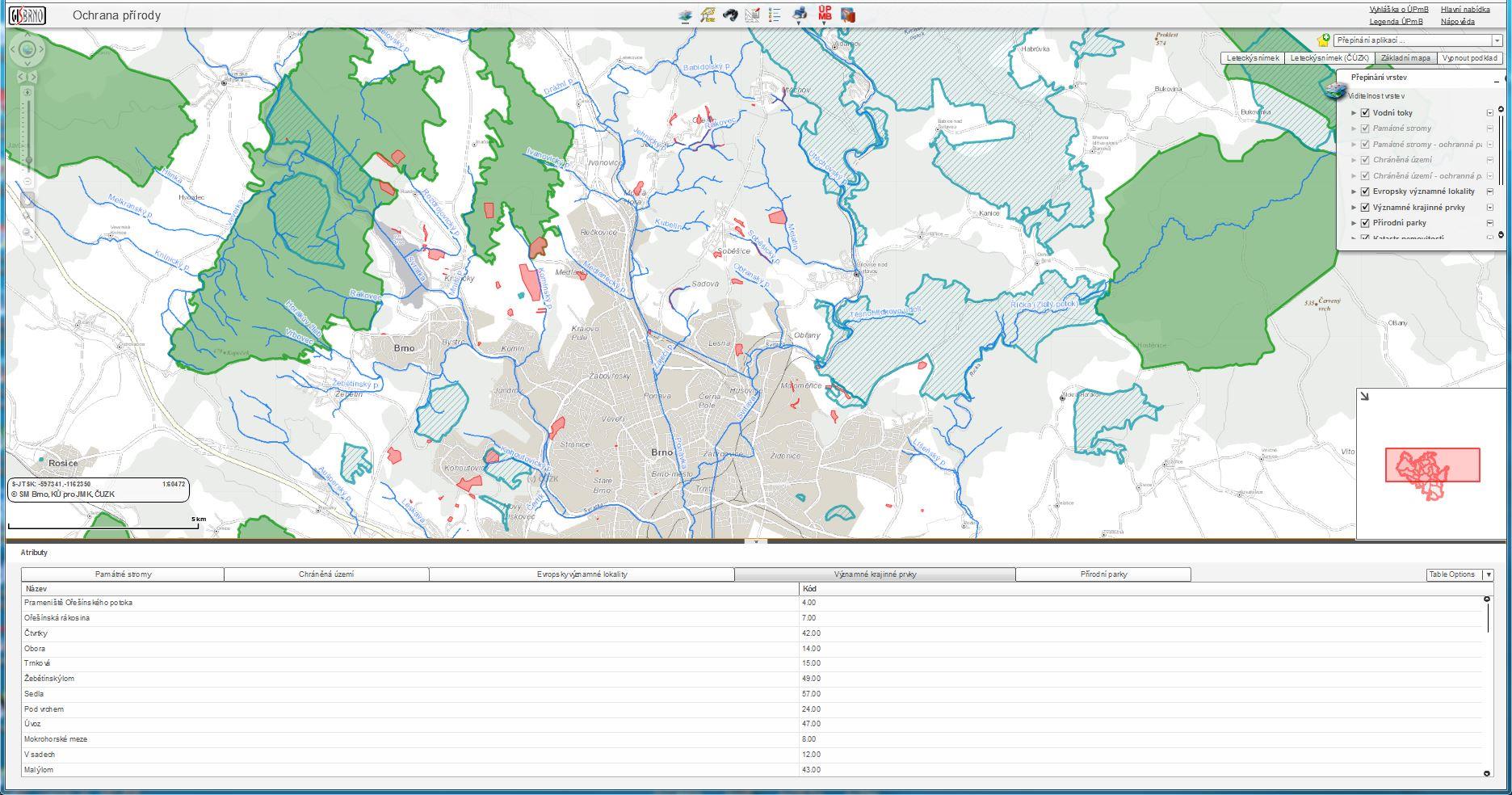Click Vypnout podklad button

[1469, 58]
